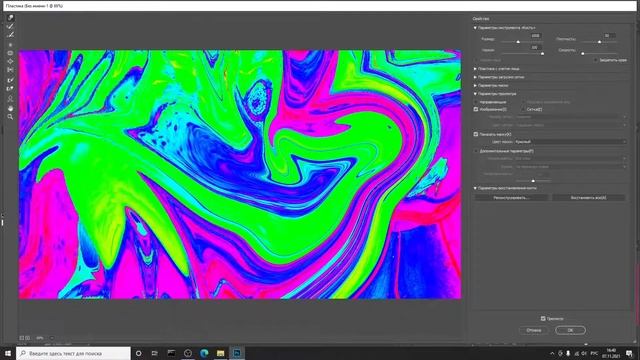Open the Цвет маски dropdown
640x360 pixels.
tap(570, 142)
